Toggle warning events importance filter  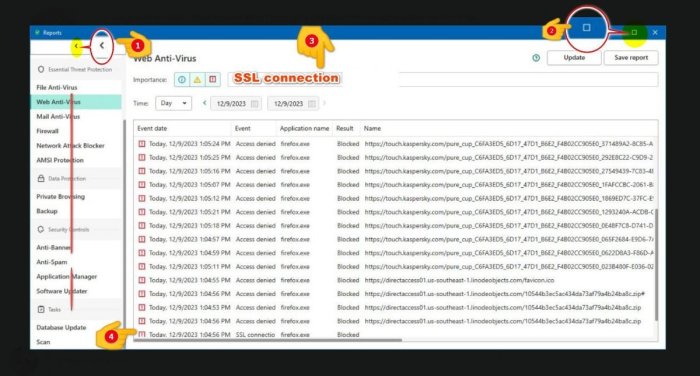pyautogui.click(x=197, y=79)
